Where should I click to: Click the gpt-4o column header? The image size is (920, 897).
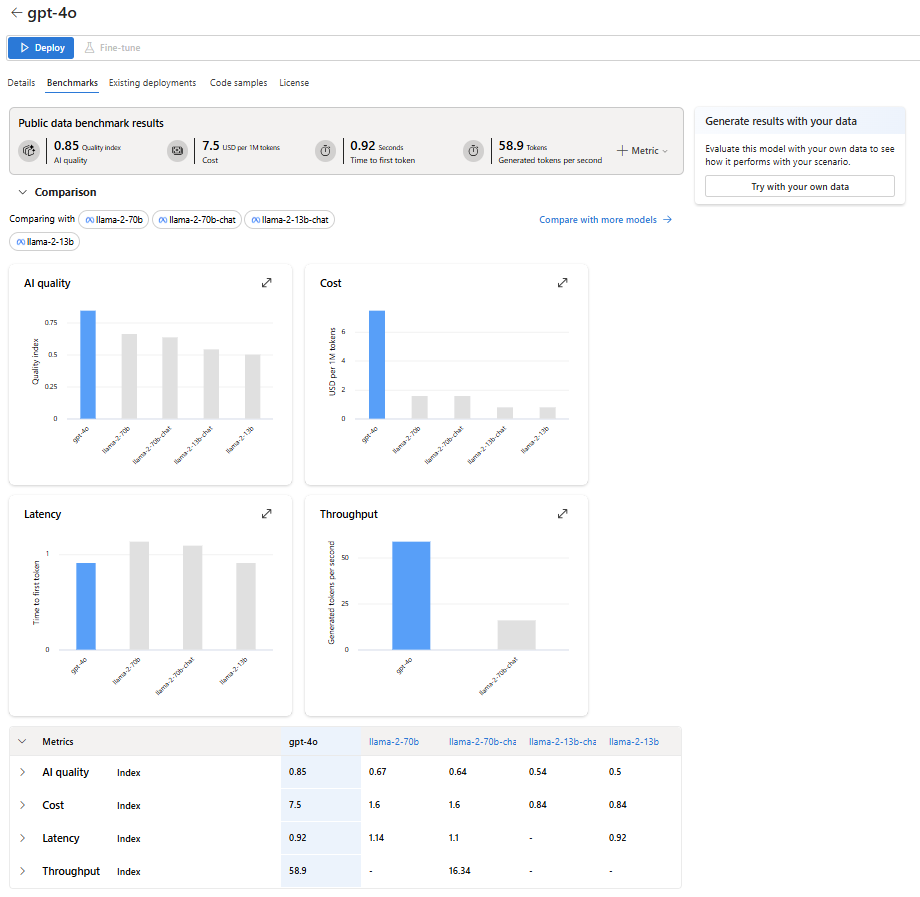pos(303,742)
